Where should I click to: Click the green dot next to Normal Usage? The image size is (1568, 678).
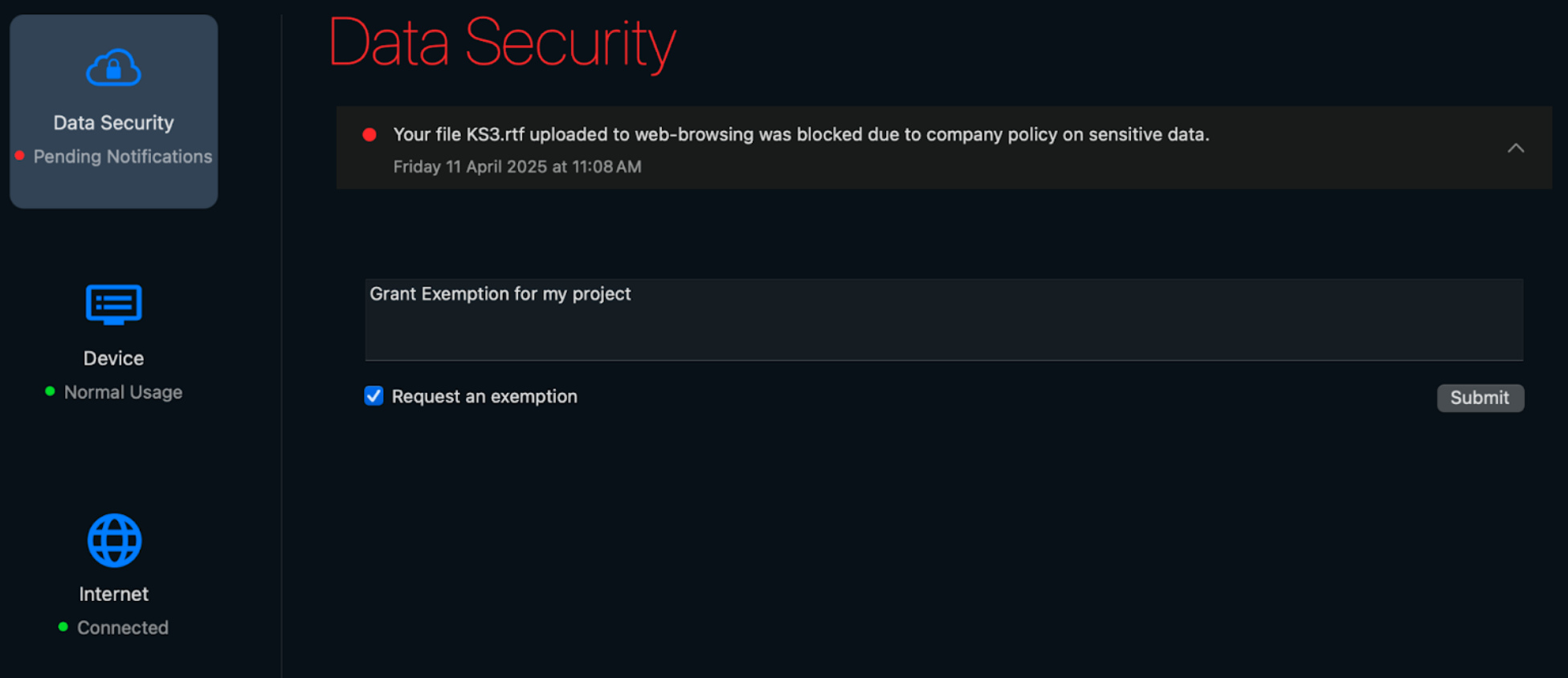(x=50, y=391)
